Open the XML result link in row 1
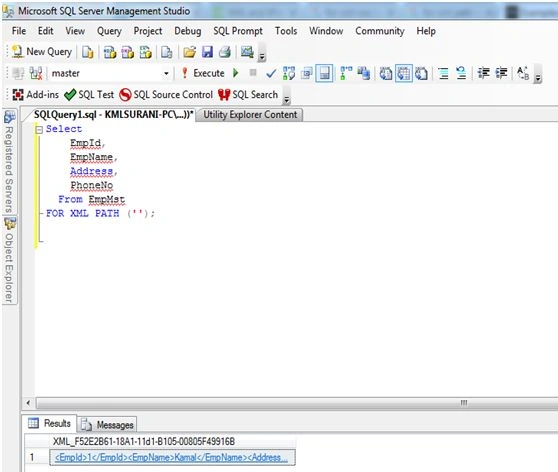 pyautogui.click(x=172, y=457)
